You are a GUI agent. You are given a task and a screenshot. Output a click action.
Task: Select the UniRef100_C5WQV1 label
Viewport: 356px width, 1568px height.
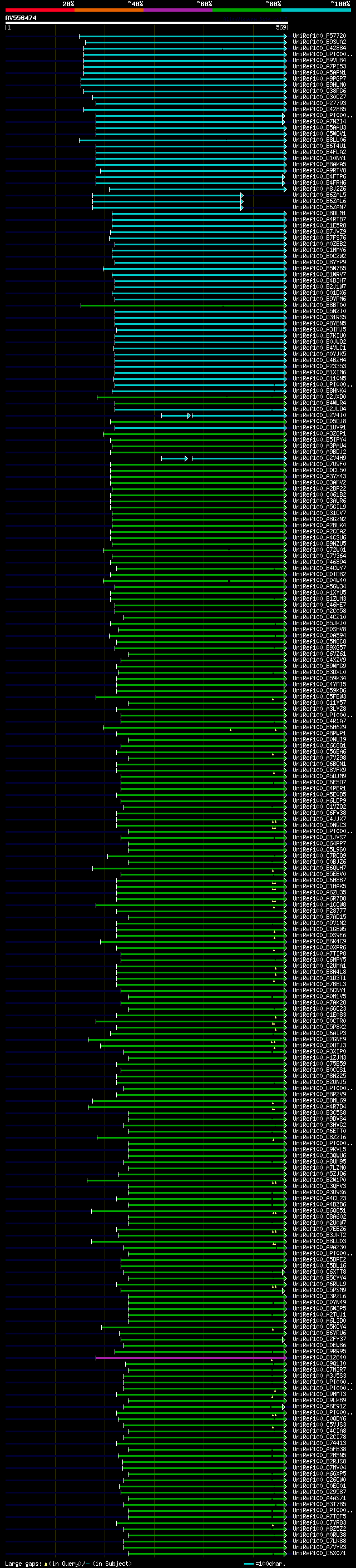click(319, 134)
